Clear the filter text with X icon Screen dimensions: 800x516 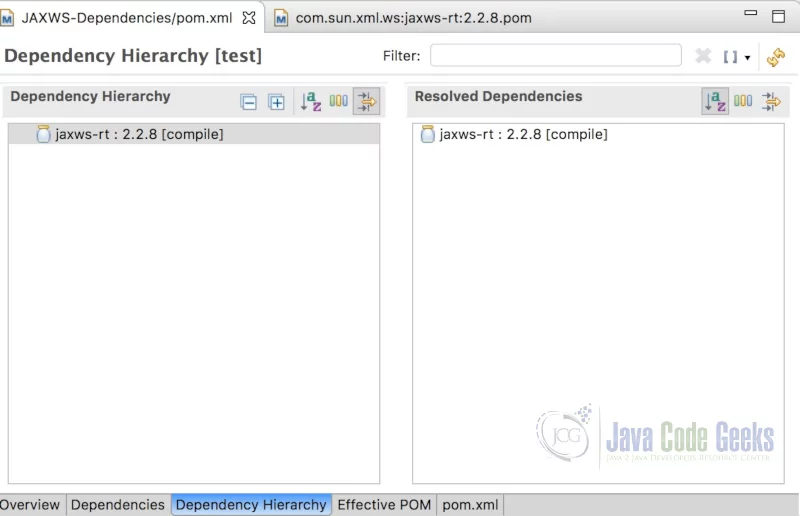pyautogui.click(x=703, y=55)
